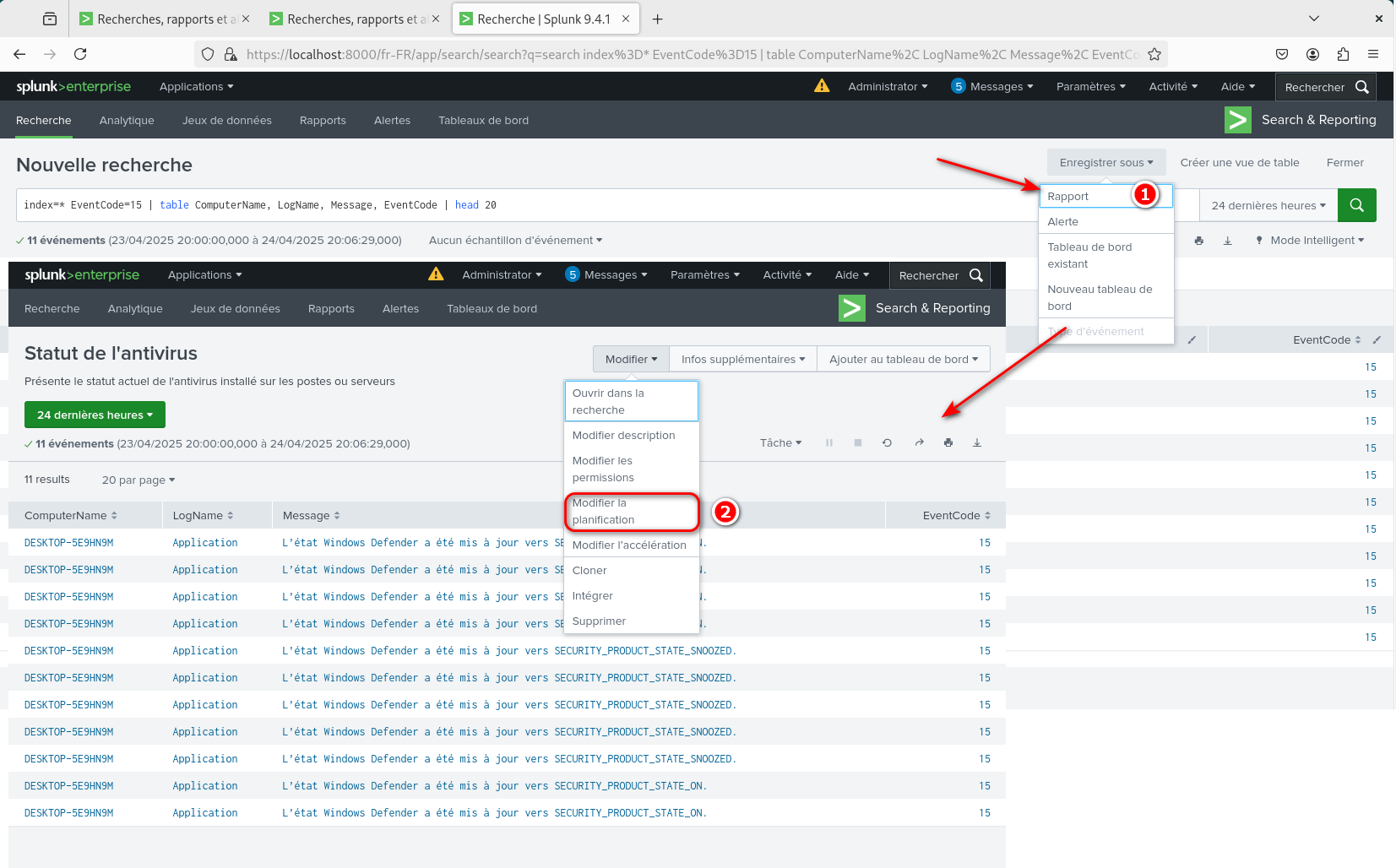This screenshot has height=868, width=1396.
Task: Open a new browser tab with plus icon
Action: [658, 19]
